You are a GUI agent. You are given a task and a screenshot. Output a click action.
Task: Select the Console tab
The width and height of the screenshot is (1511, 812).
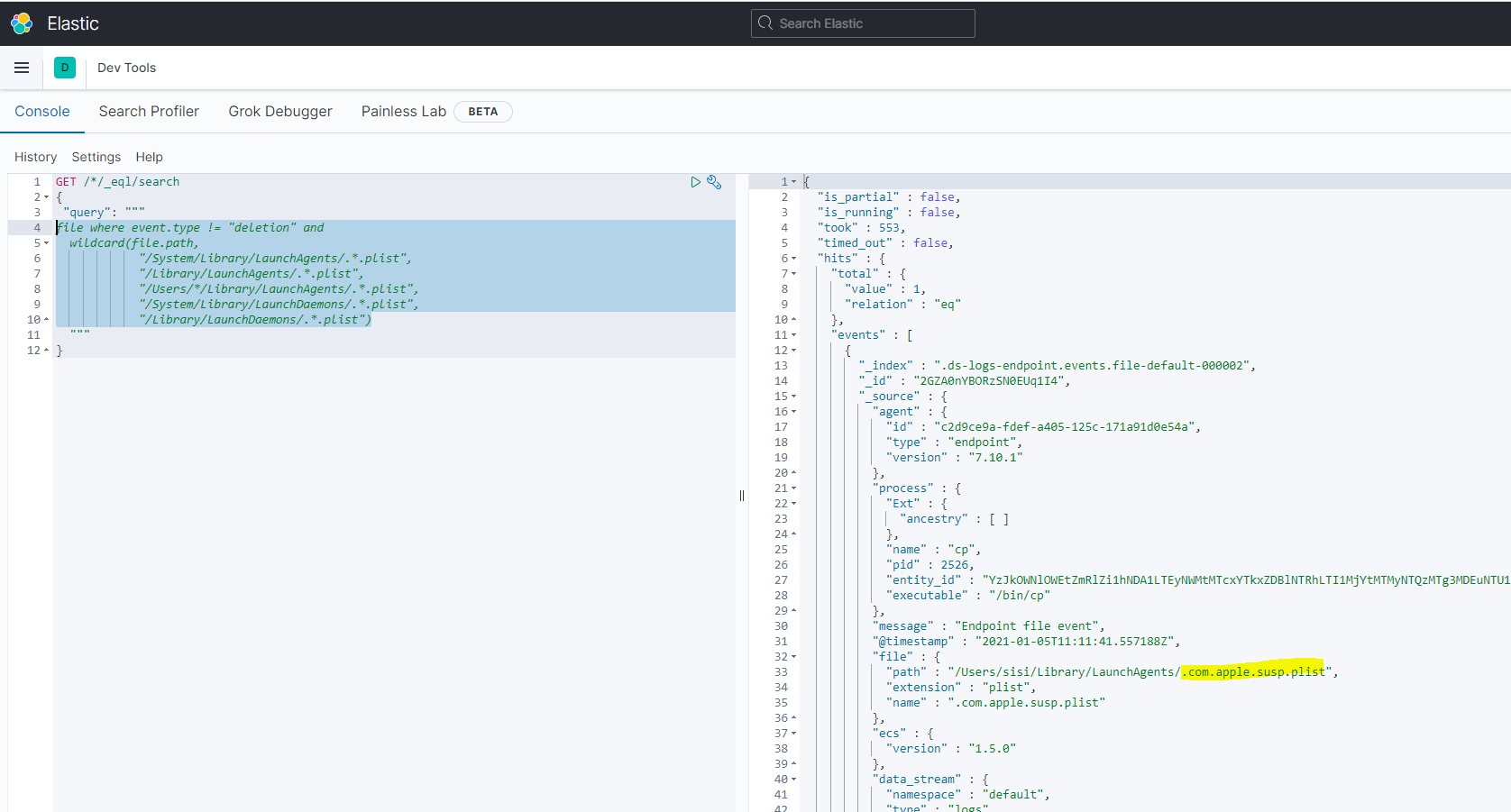click(41, 111)
